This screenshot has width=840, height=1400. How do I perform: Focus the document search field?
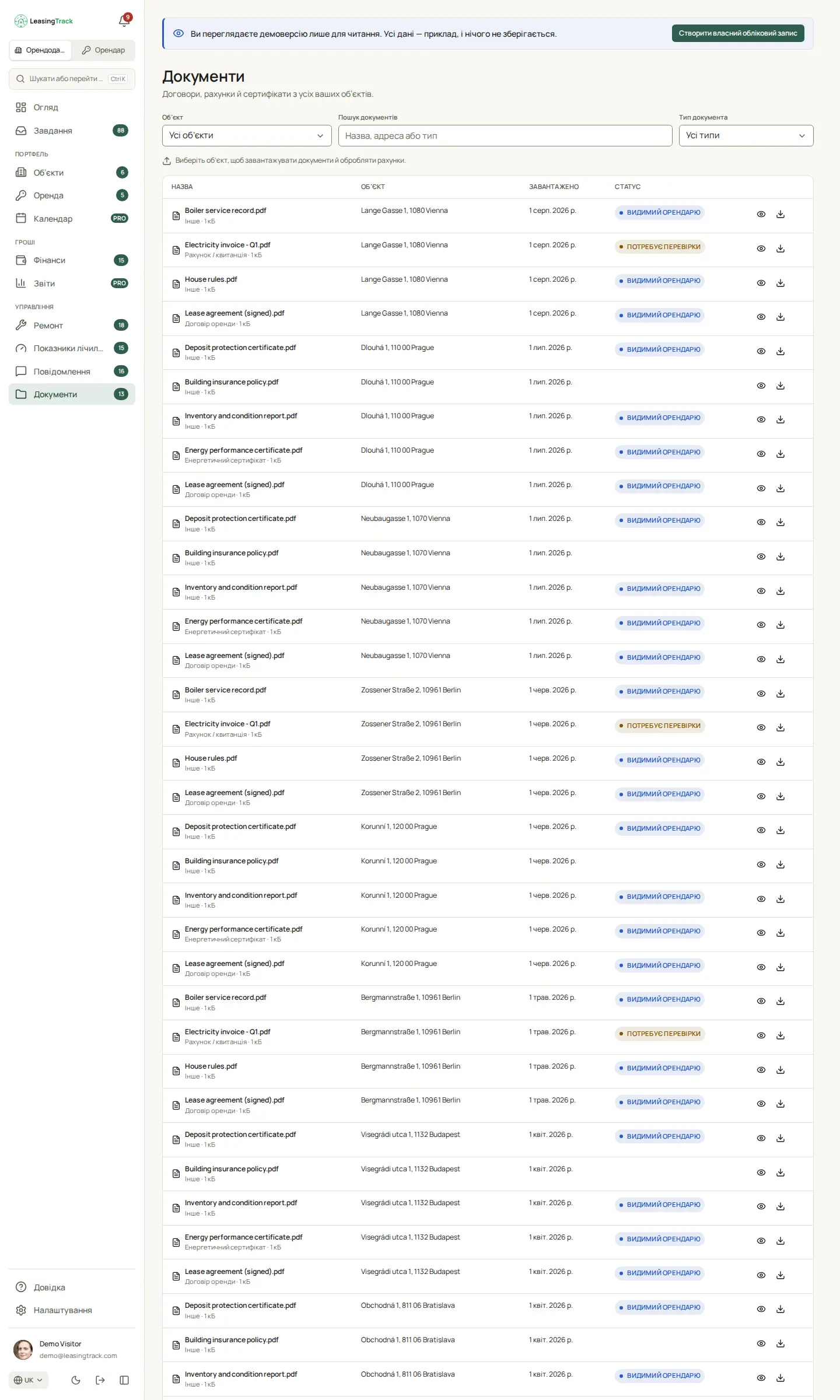click(505, 135)
